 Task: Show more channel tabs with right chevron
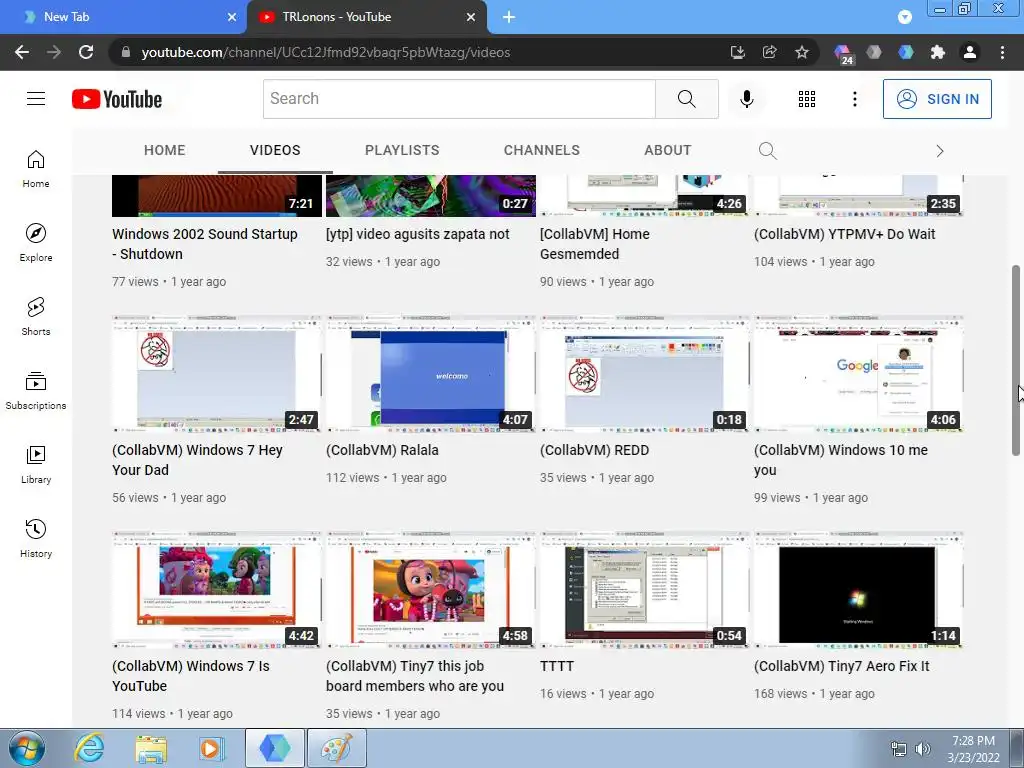click(x=940, y=151)
